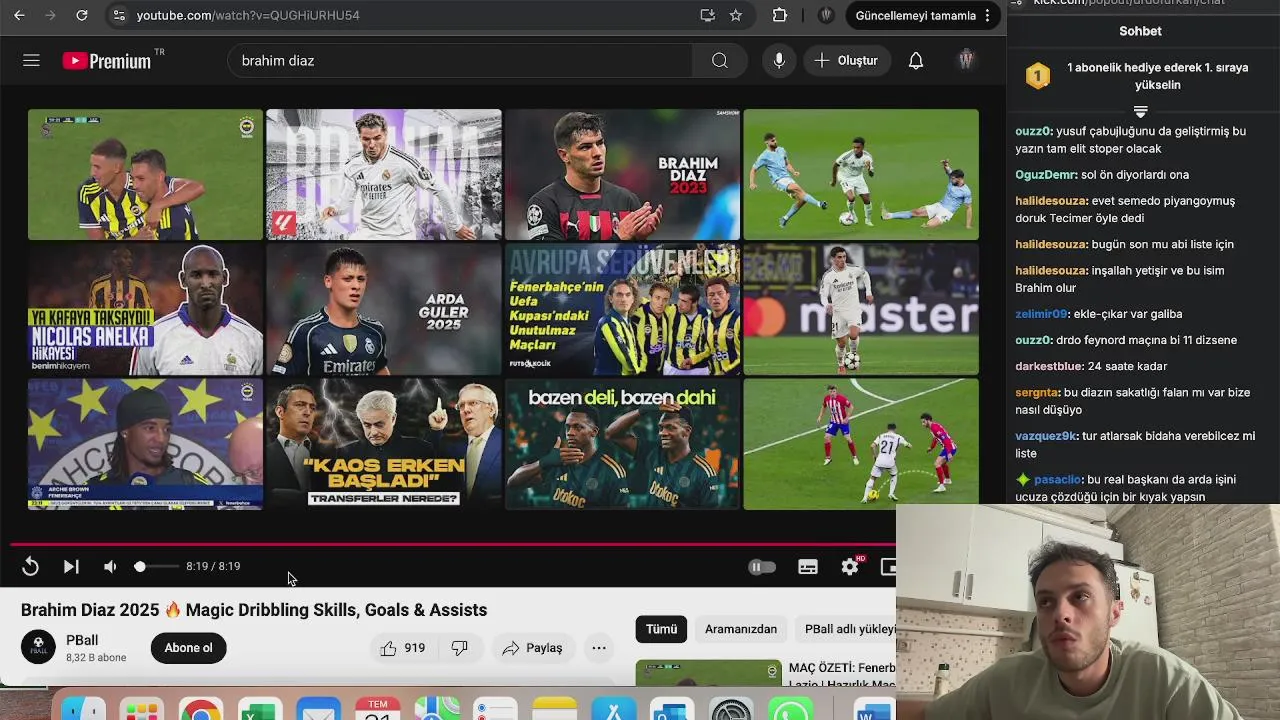Go back in the browser
The image size is (1280, 720).
19,15
